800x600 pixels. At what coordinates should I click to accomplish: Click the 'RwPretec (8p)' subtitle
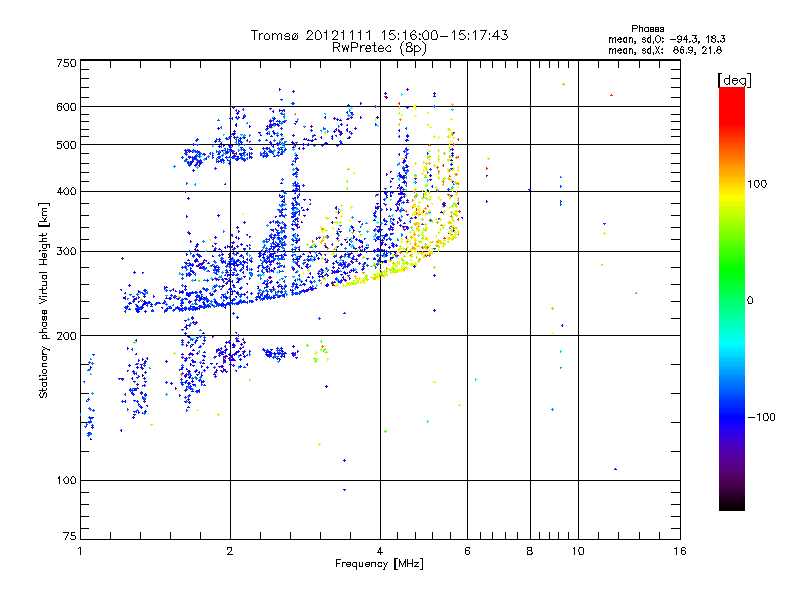point(379,48)
